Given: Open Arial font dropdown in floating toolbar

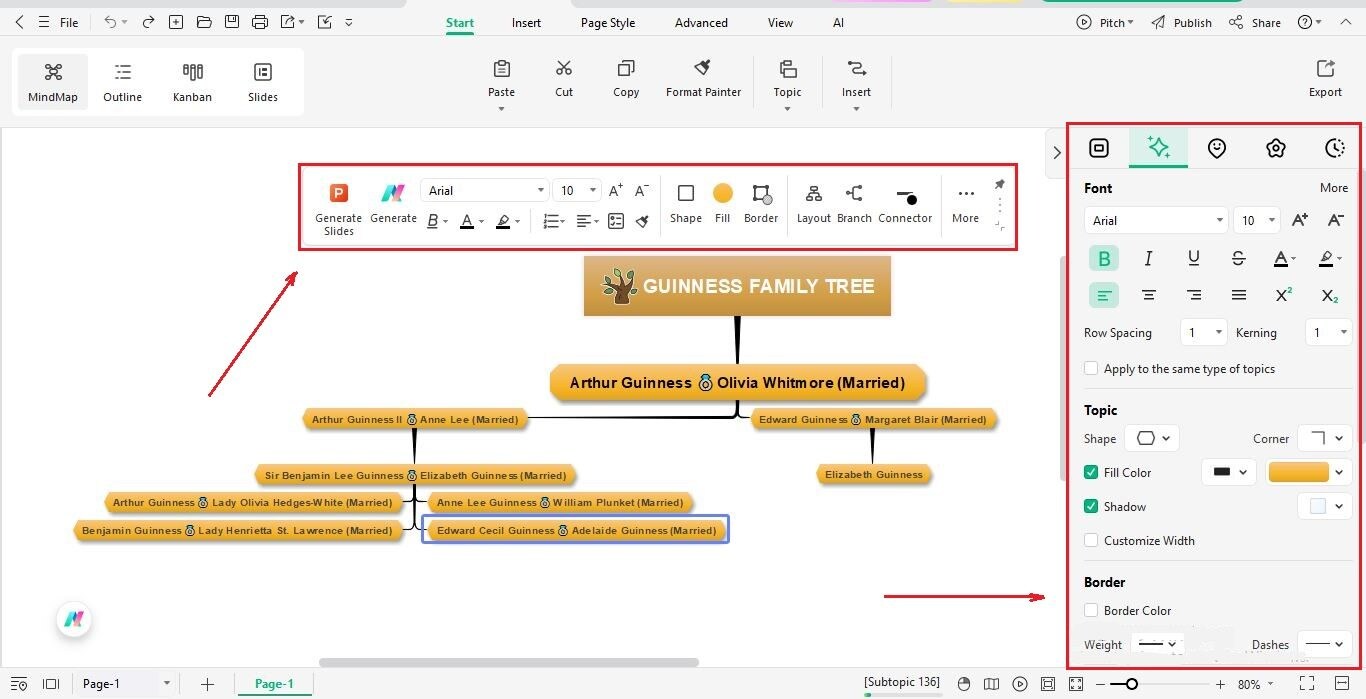Looking at the screenshot, I should (x=485, y=191).
